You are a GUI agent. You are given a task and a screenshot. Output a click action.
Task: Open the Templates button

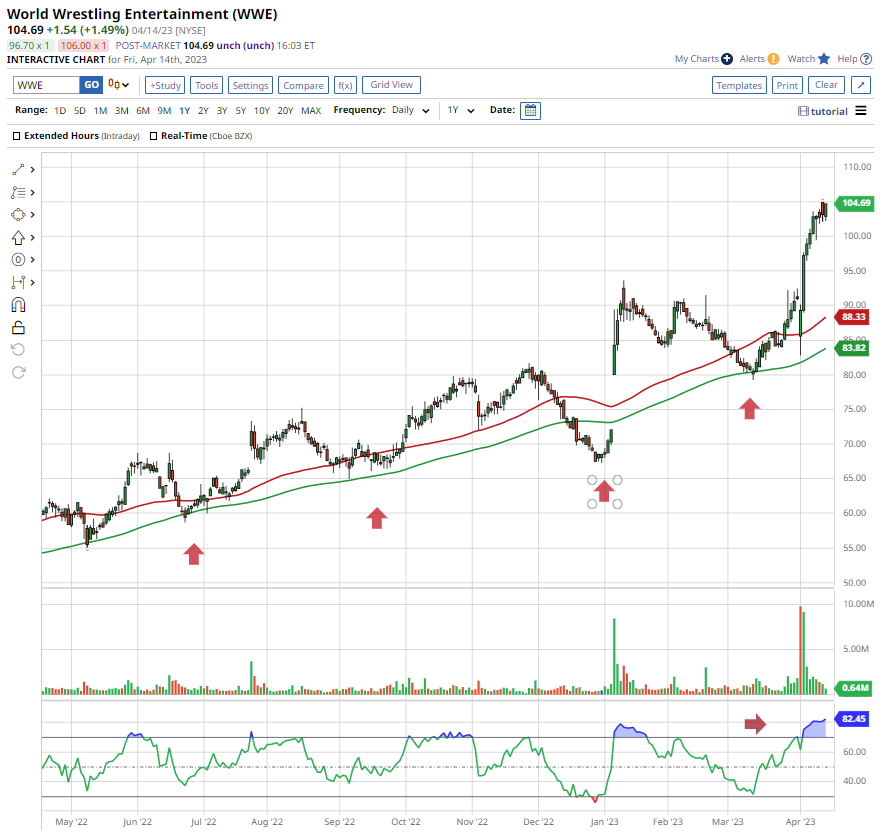(739, 85)
